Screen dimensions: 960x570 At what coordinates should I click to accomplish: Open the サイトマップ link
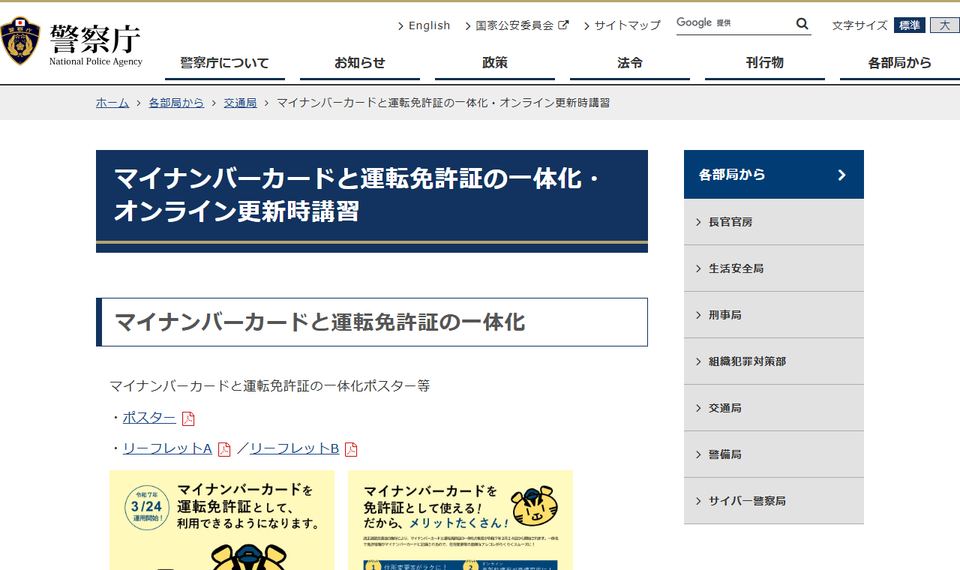[628, 26]
